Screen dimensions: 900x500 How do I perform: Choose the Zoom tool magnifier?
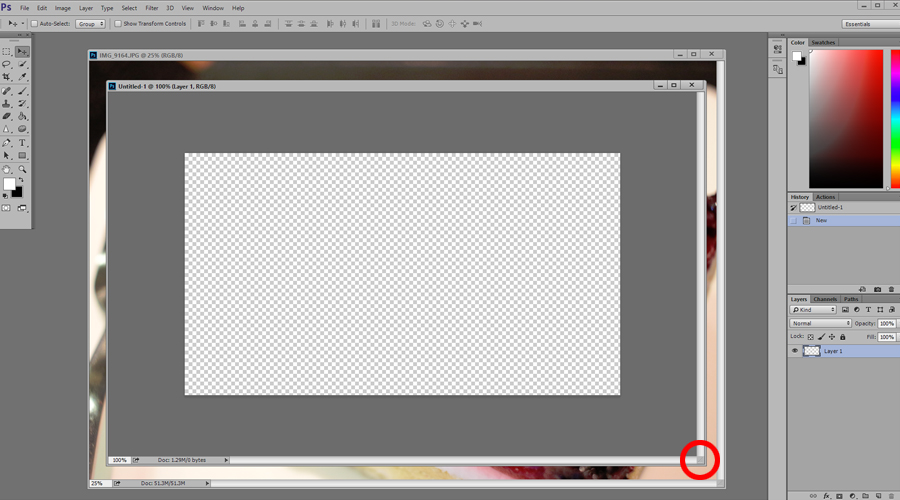22,169
